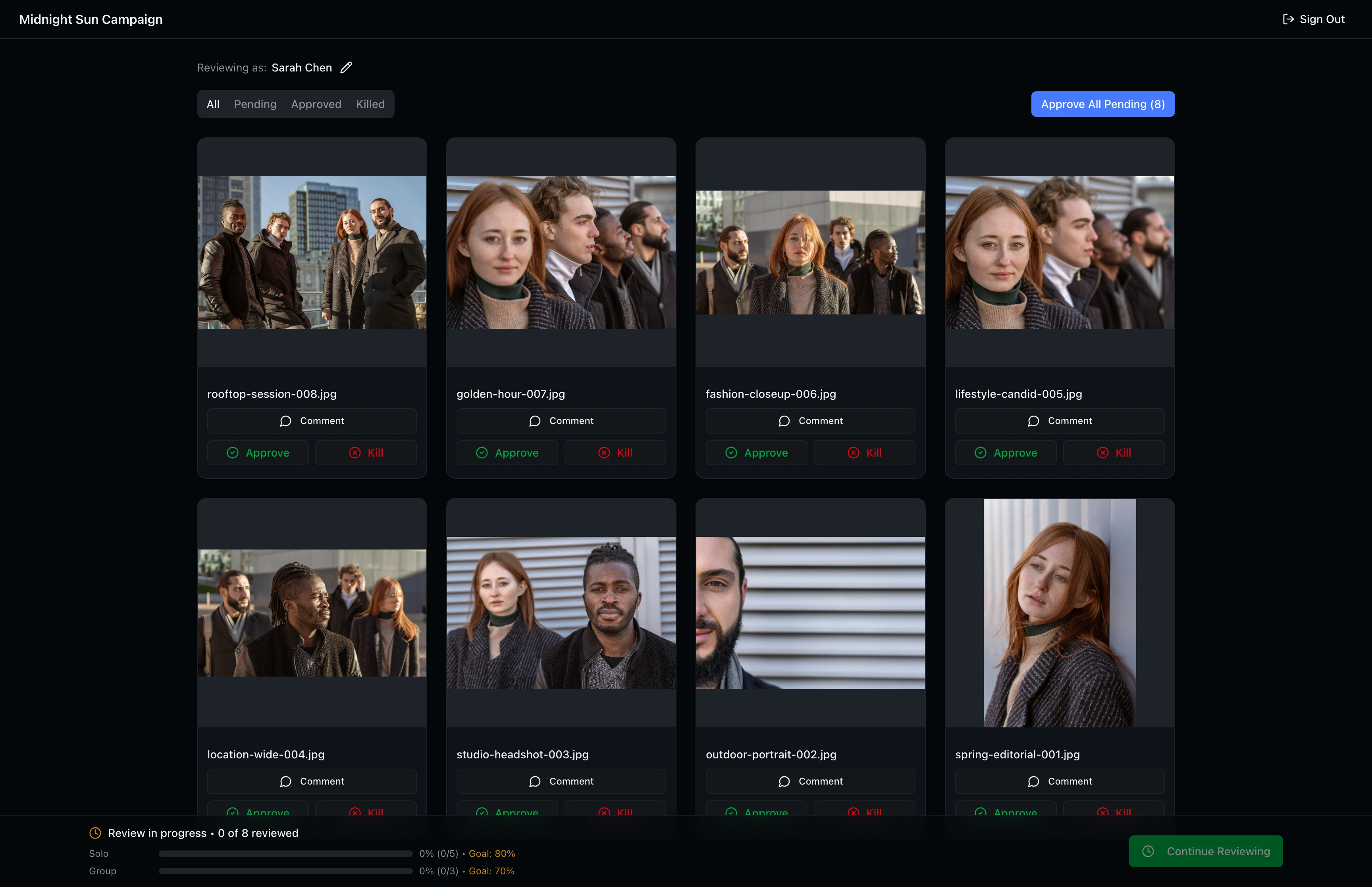Image resolution: width=1372 pixels, height=887 pixels.
Task: Select the Approved filter
Action: [316, 104]
